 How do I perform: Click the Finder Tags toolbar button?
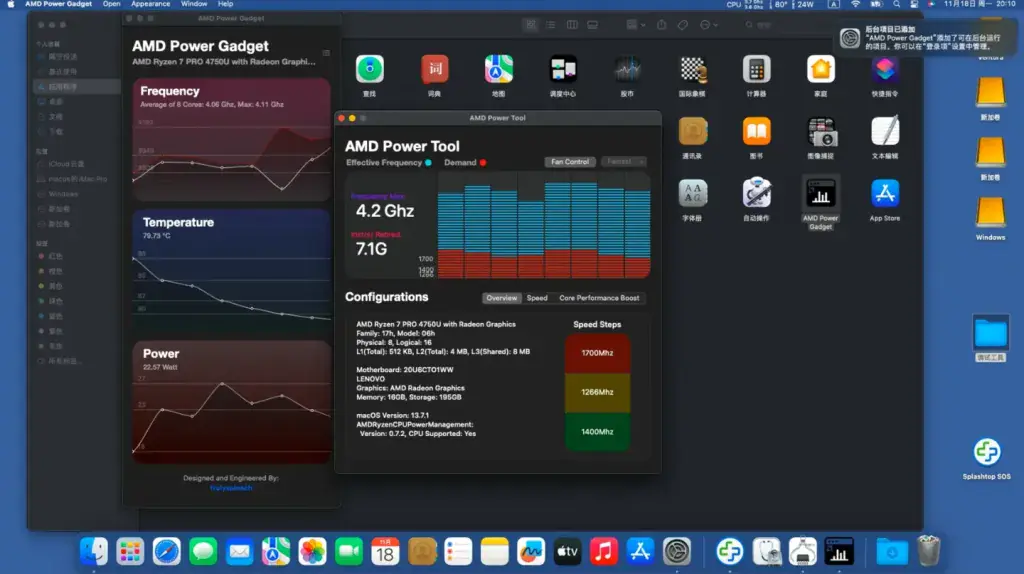682,25
